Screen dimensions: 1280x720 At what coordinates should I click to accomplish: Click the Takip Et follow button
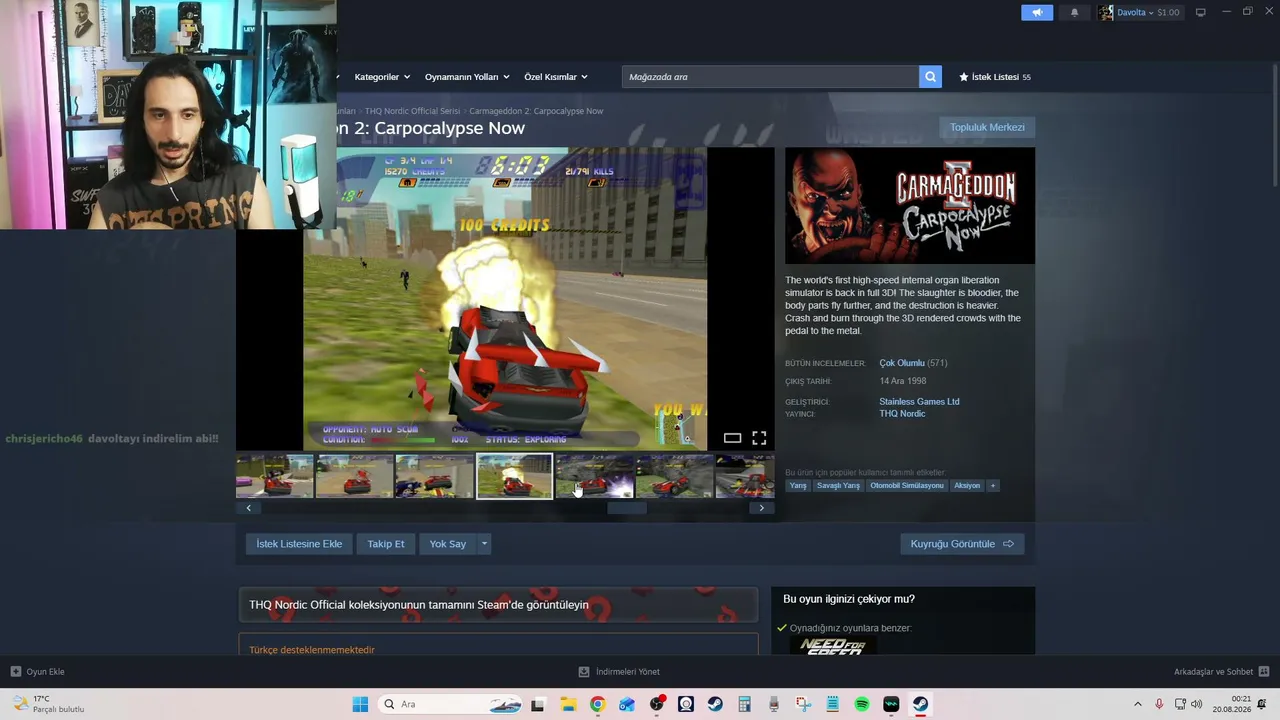(x=386, y=544)
